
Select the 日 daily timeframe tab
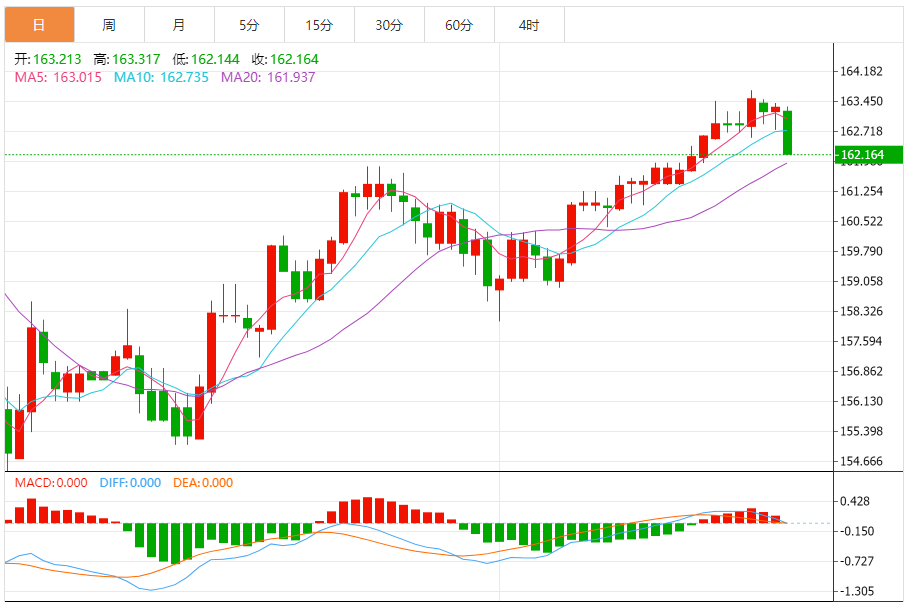point(40,25)
